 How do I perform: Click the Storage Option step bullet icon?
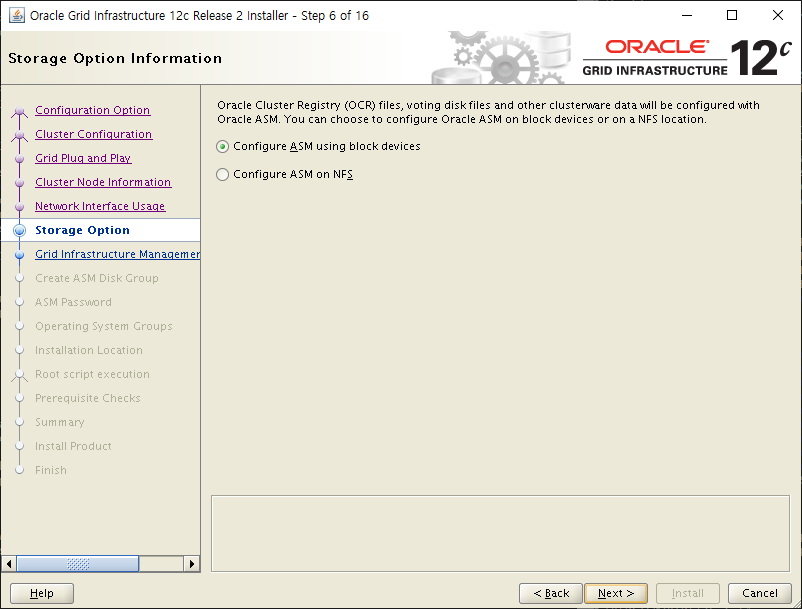pyautogui.click(x=19, y=231)
